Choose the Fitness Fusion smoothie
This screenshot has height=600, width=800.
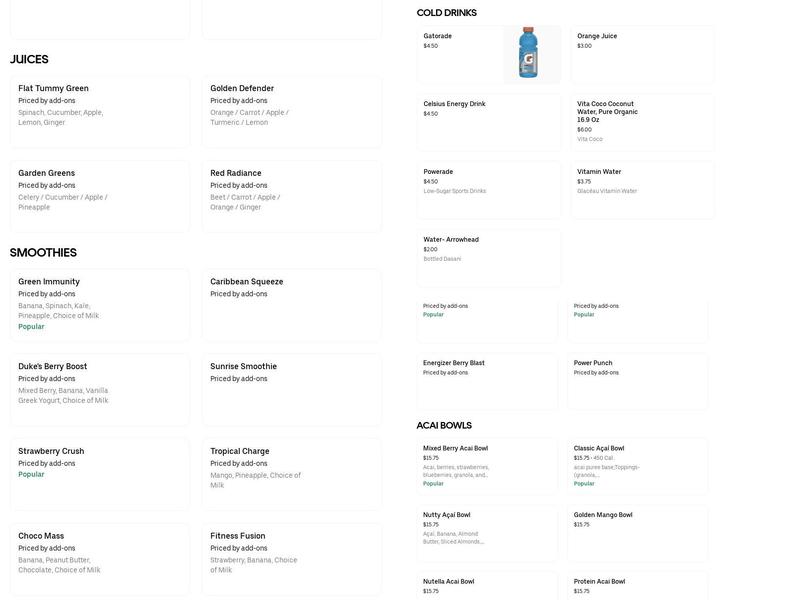click(x=291, y=558)
